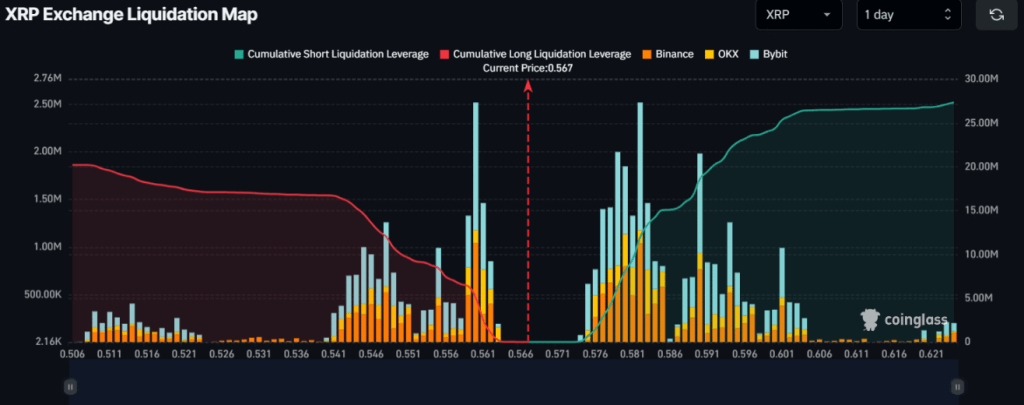Open the 1 day timeframe selector
This screenshot has width=1024, height=405.
click(x=909, y=15)
